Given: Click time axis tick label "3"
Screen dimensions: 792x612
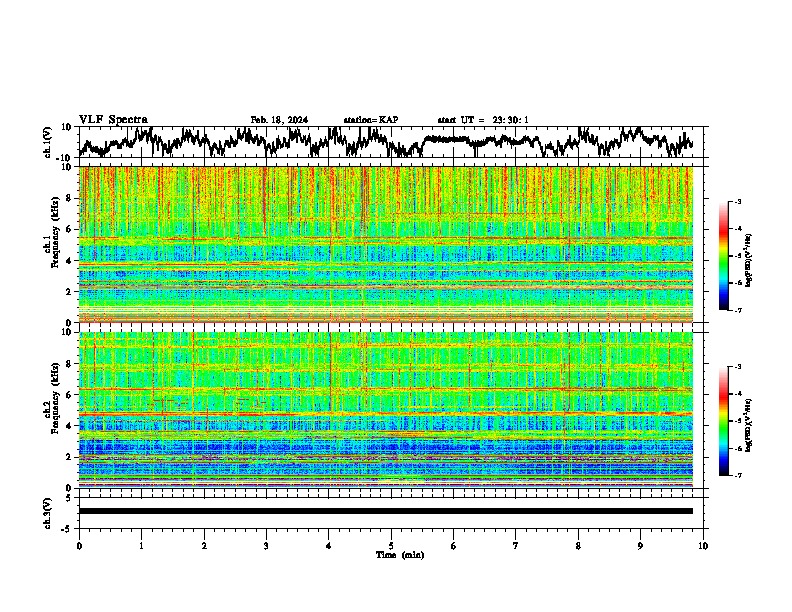Looking at the screenshot, I should (x=266, y=546).
